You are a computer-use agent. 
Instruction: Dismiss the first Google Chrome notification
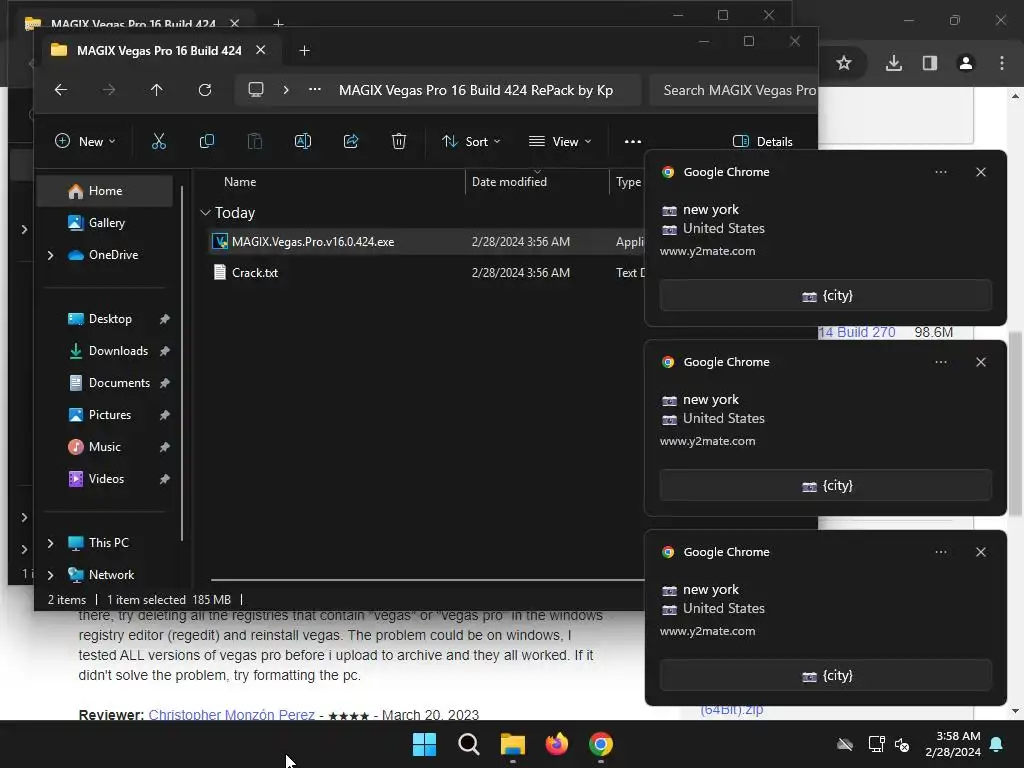[x=981, y=172]
